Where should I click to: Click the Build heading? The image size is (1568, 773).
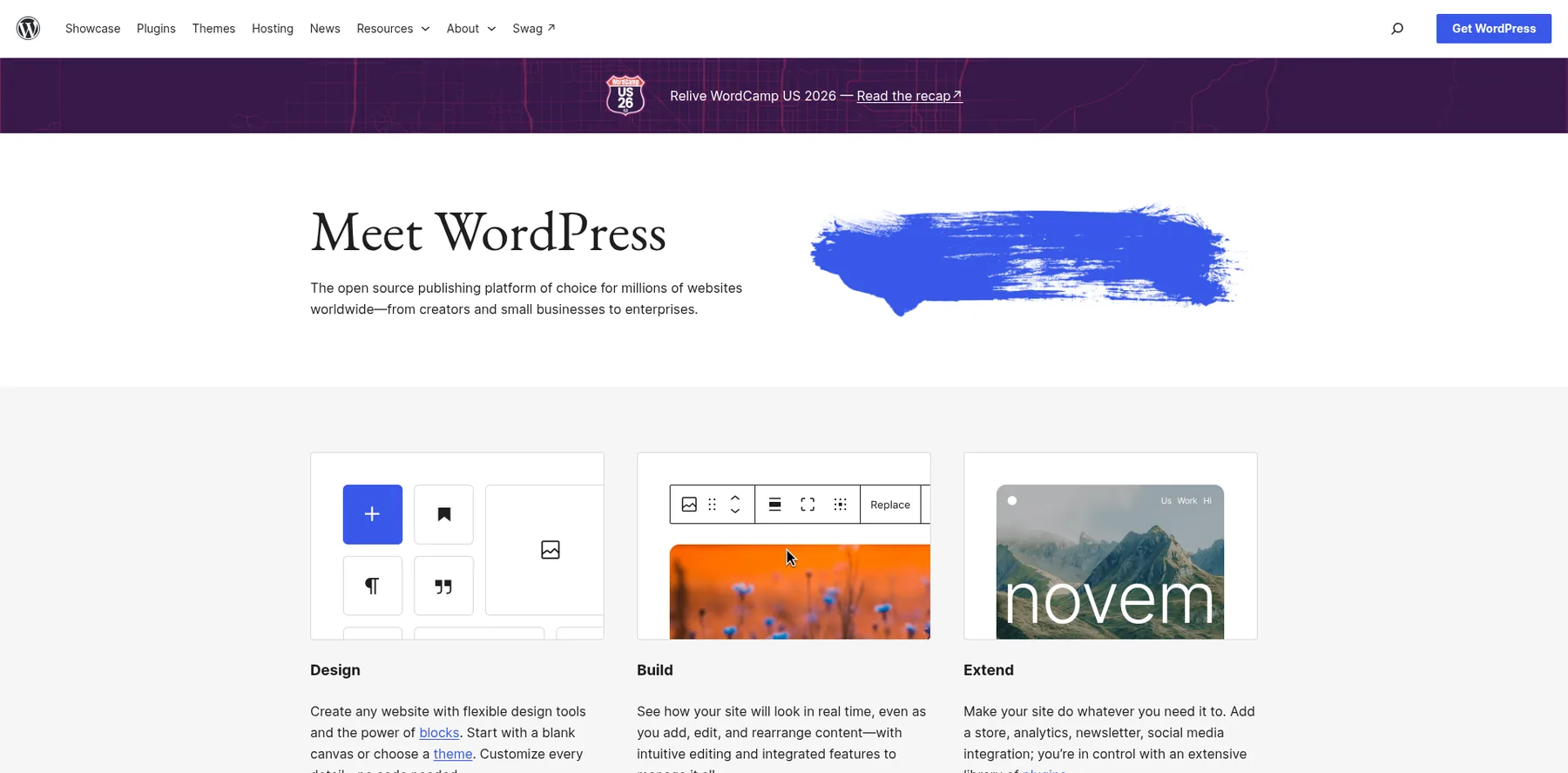(x=655, y=670)
